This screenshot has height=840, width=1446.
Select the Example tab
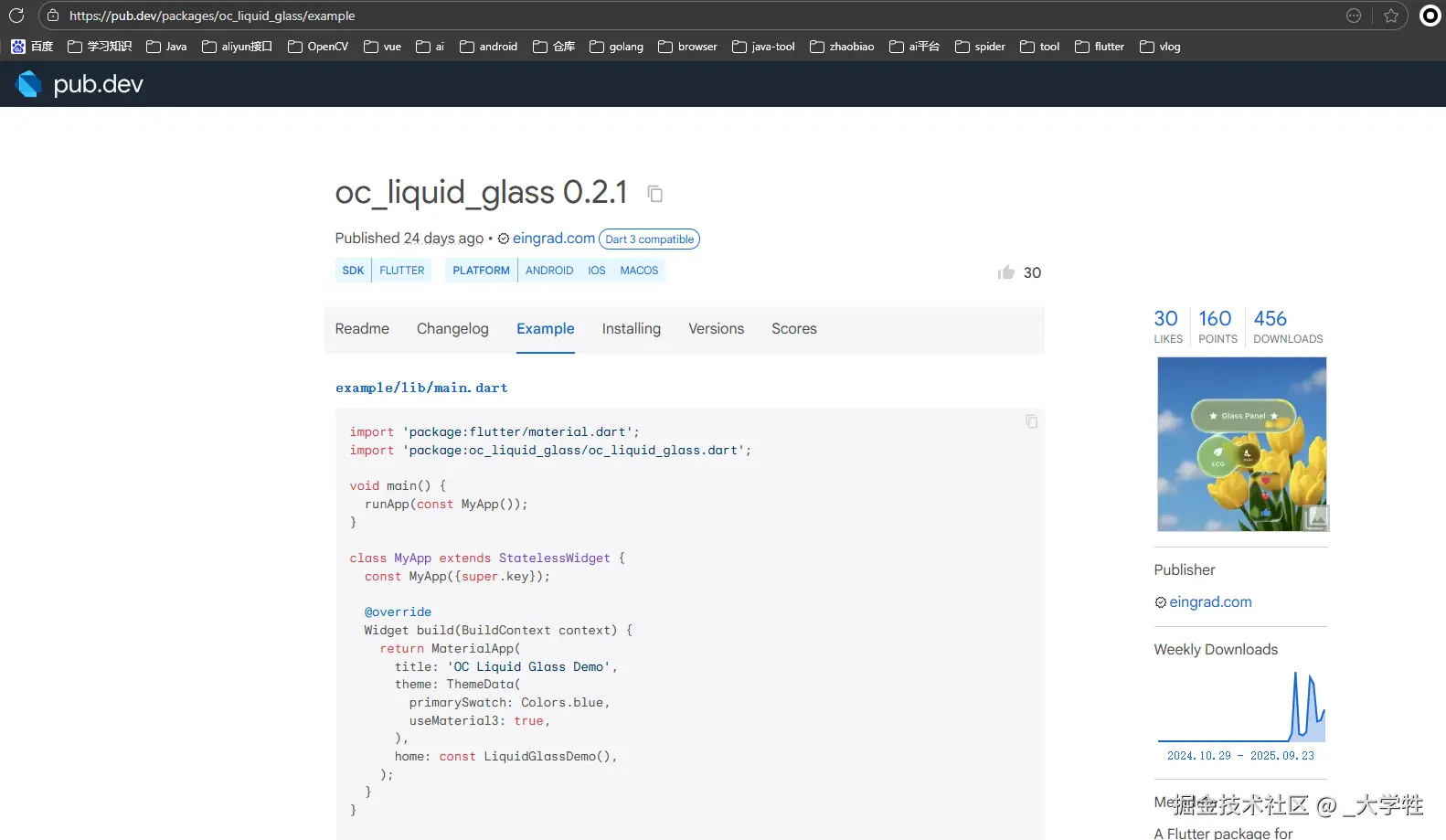[546, 329]
